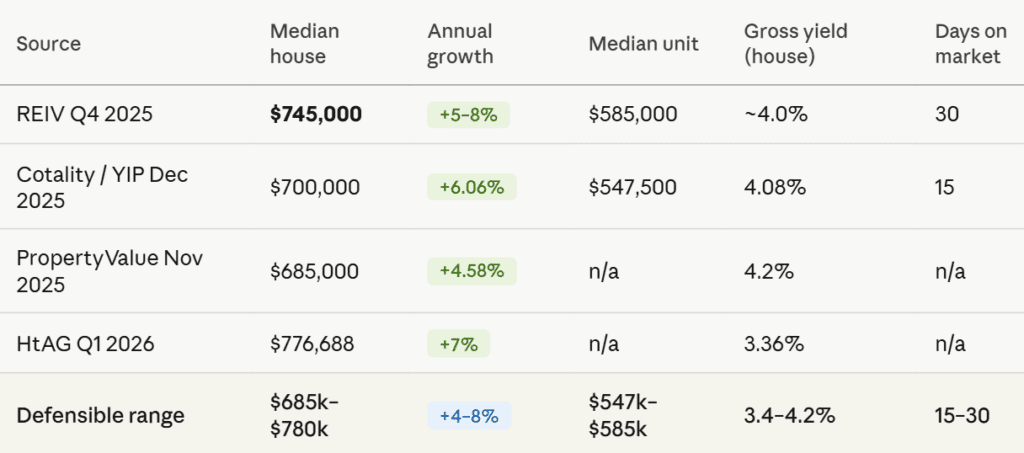Select the $547,500 median unit value
The width and height of the screenshot is (1024, 453).
point(632,187)
